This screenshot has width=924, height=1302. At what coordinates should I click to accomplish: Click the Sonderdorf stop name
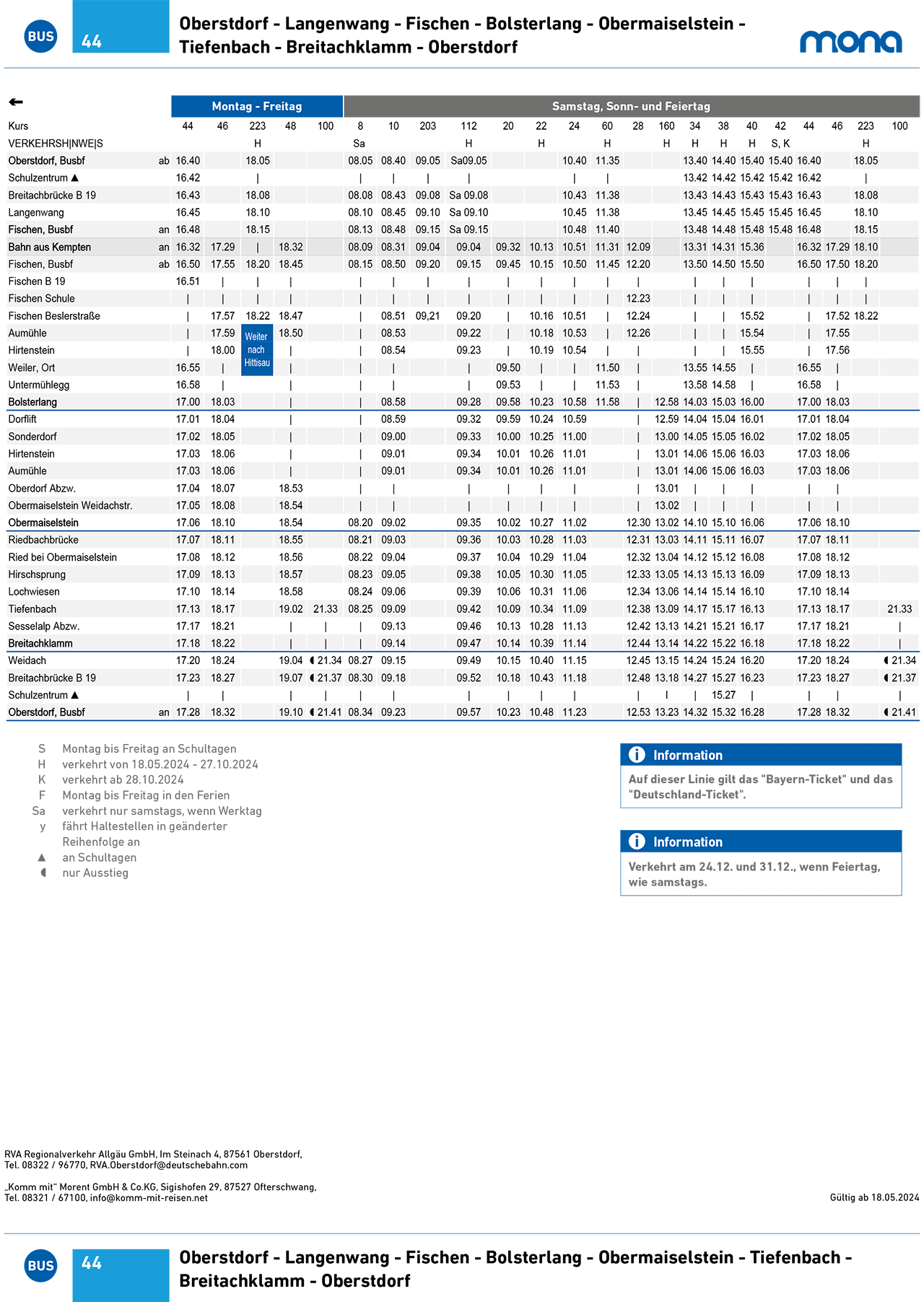point(32,437)
